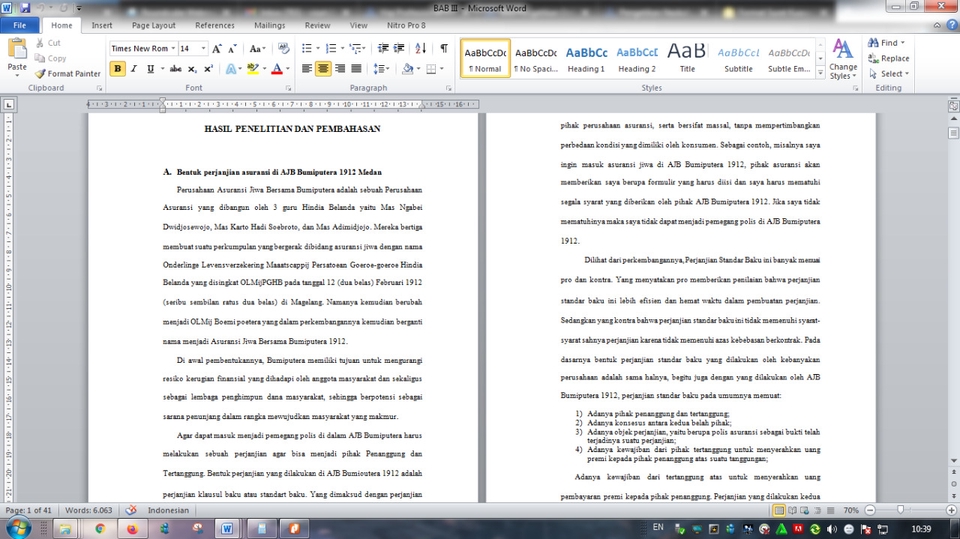960x539 pixels.
Task: Show or hide paragraph marks
Action: 444,48
